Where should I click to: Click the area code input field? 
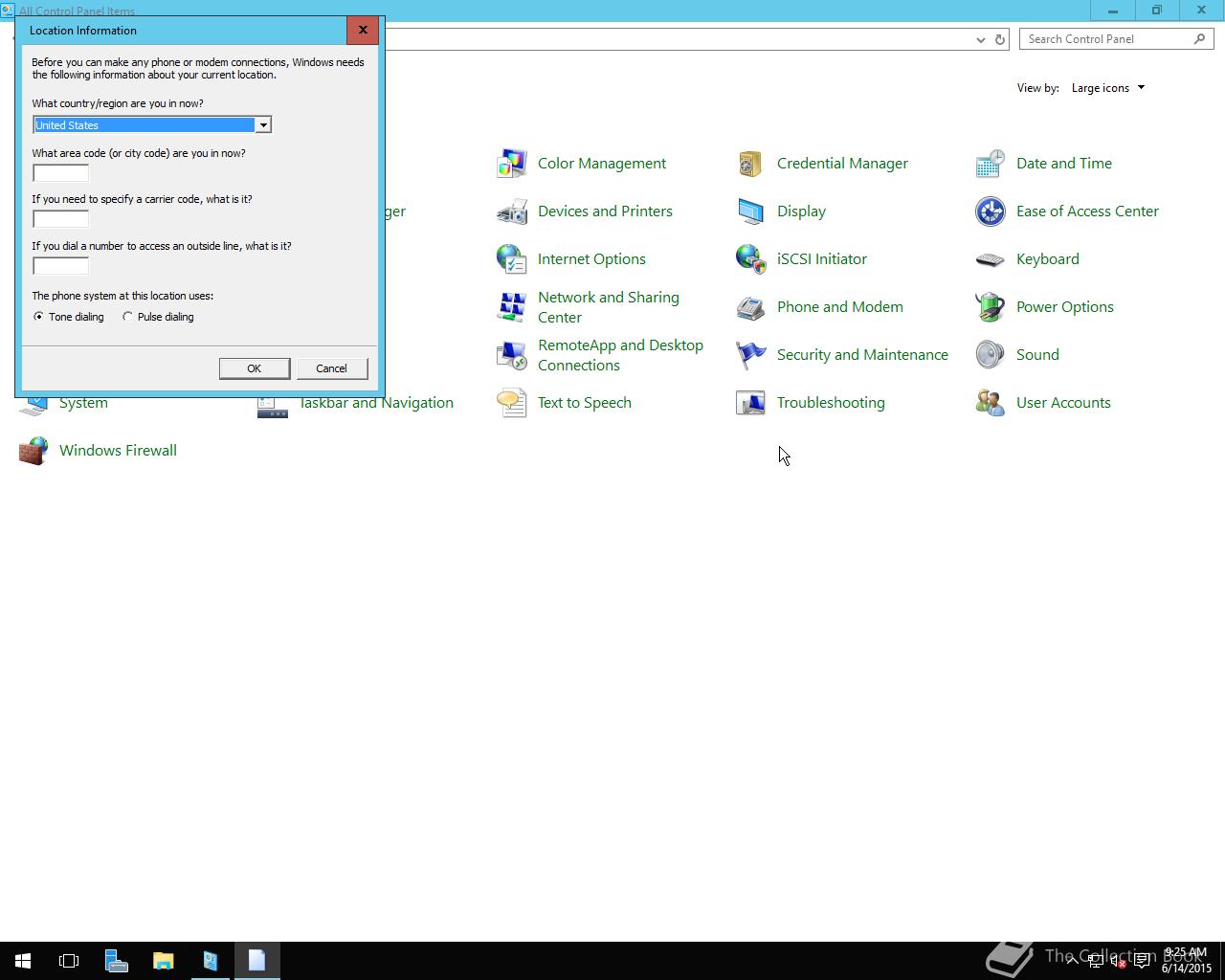tap(60, 173)
